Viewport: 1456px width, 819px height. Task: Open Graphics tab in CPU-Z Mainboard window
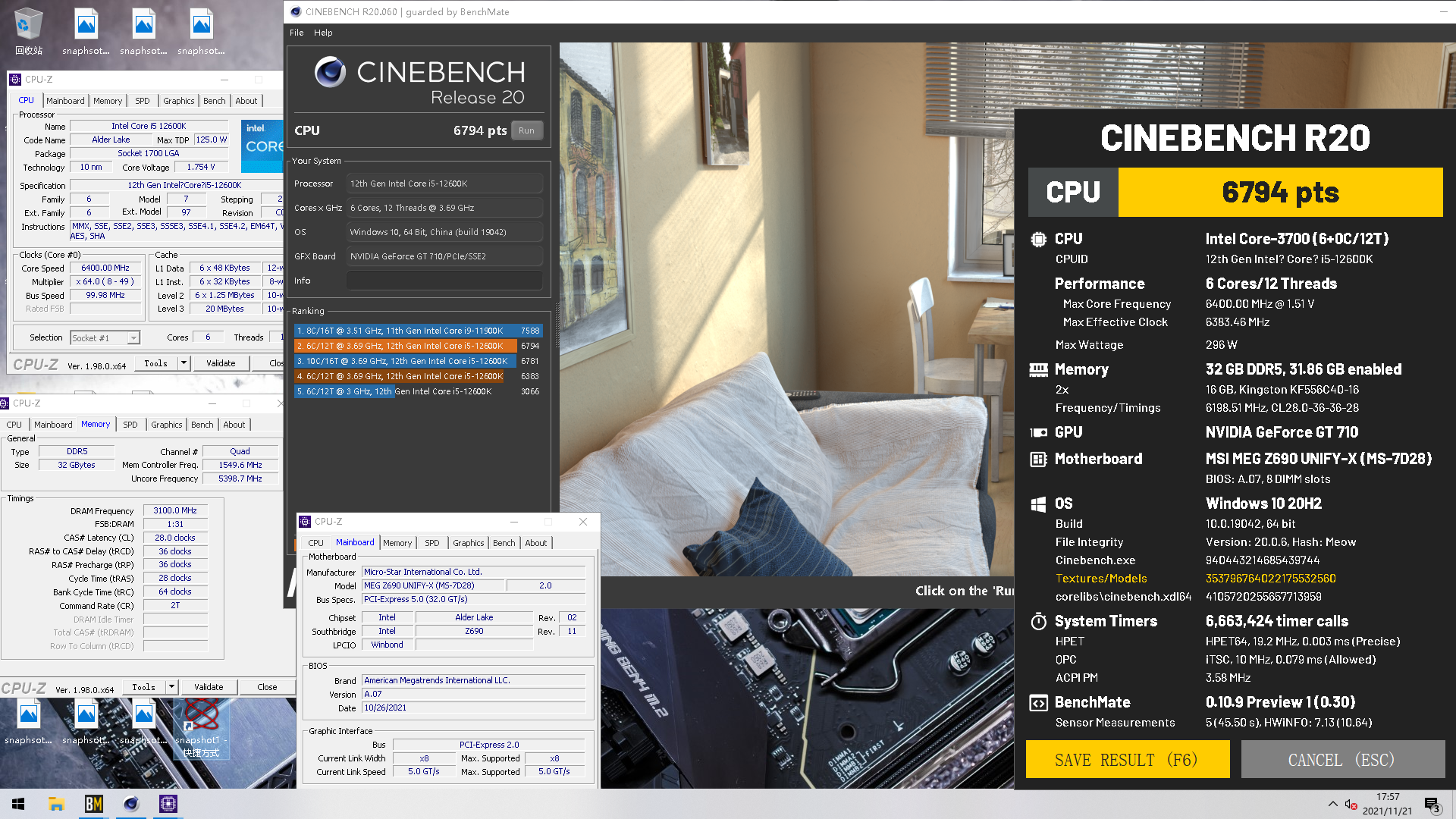click(x=469, y=543)
